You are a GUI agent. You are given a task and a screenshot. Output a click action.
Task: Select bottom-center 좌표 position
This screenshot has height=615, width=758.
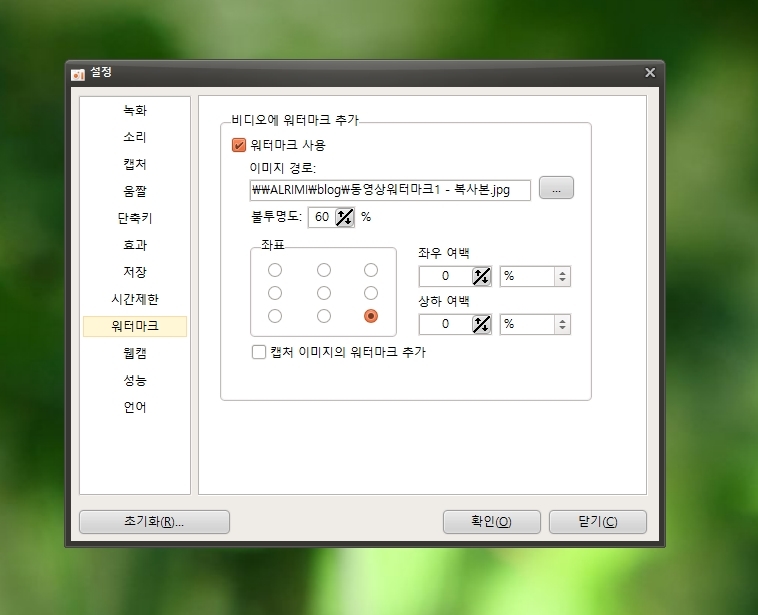[x=324, y=316]
